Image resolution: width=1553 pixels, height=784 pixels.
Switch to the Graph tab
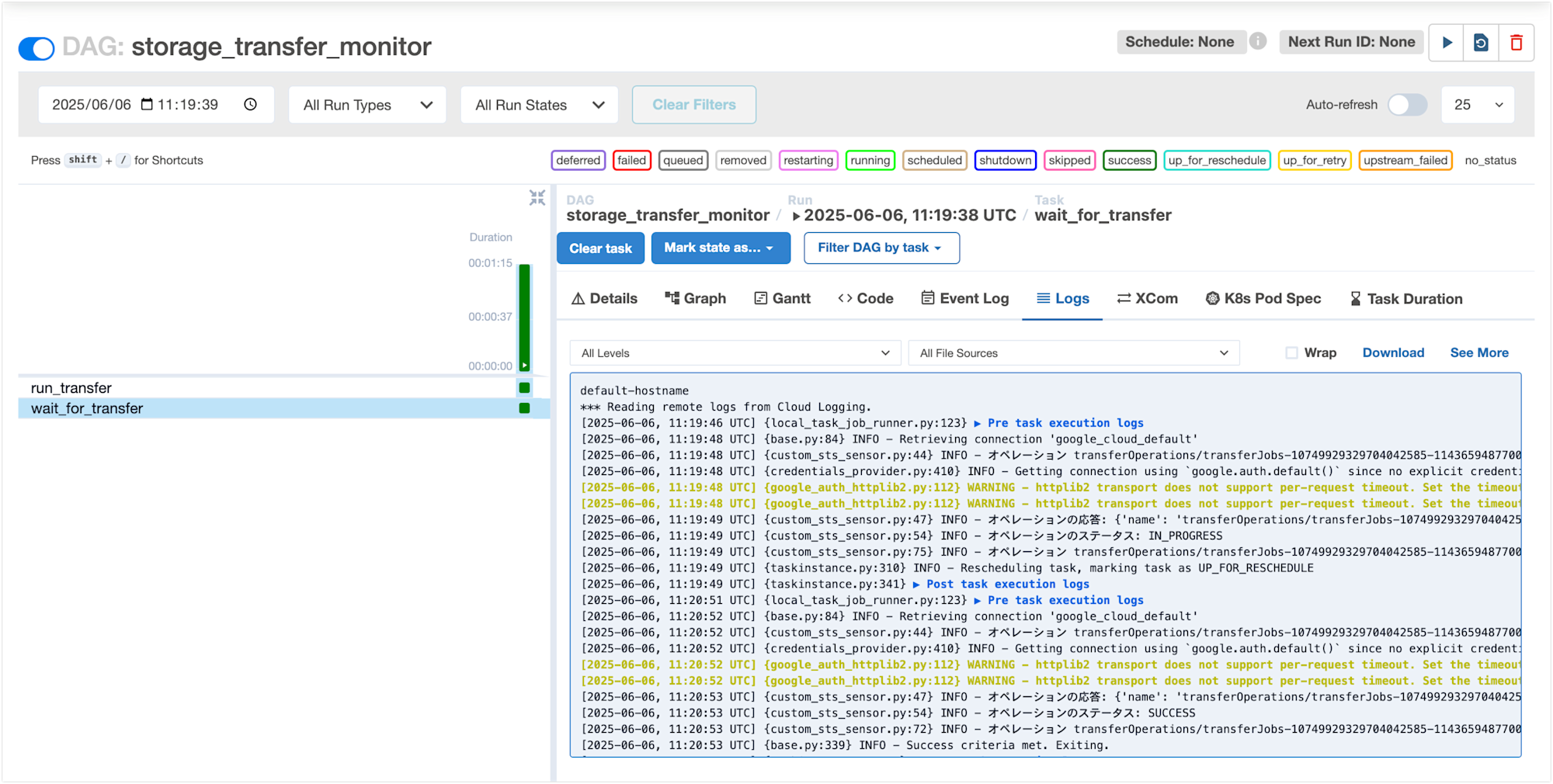(695, 299)
